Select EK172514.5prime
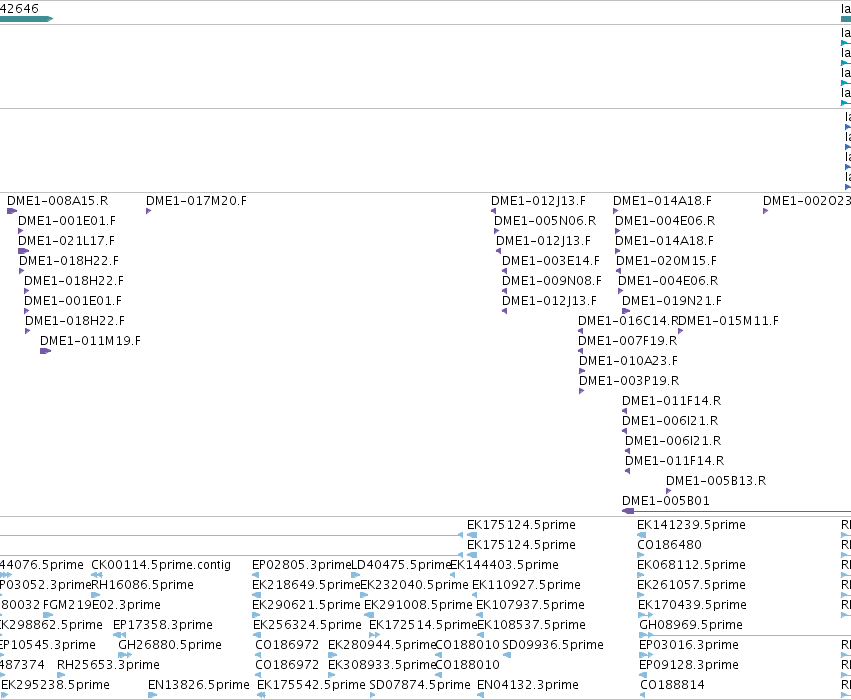 423,625
